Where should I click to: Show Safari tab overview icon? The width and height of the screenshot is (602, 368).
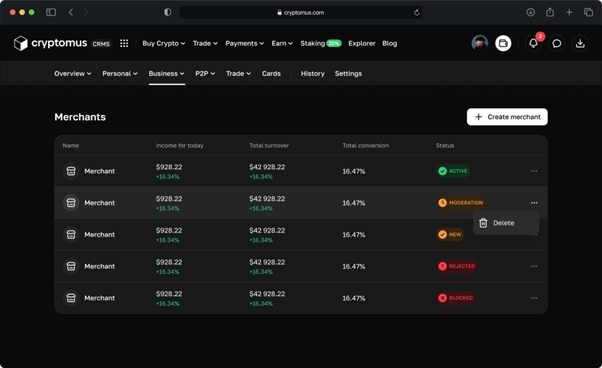click(588, 12)
